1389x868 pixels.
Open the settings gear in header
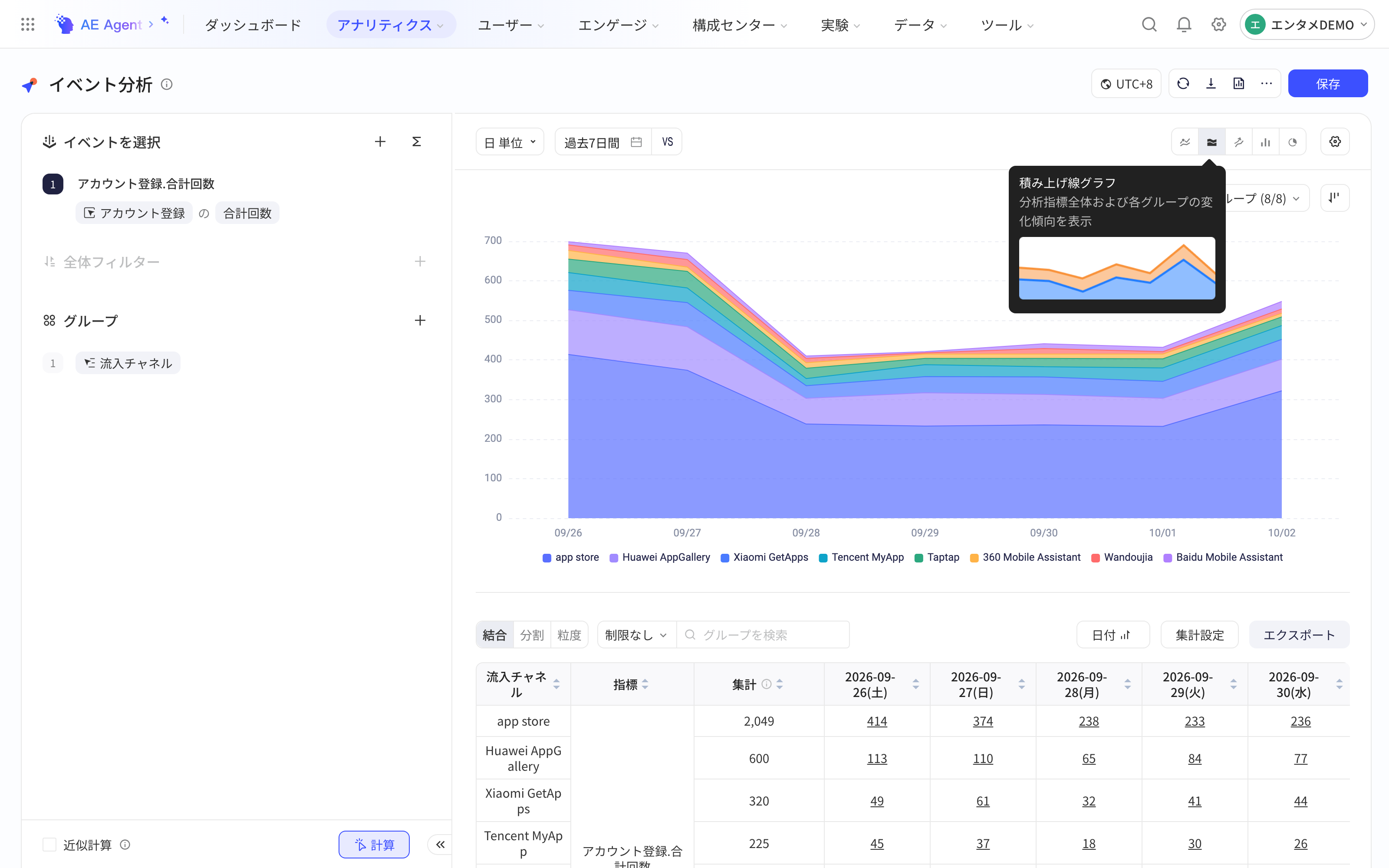[x=1218, y=24]
